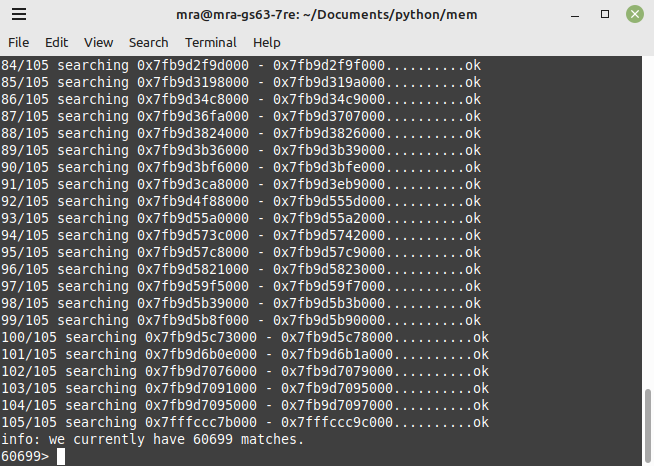This screenshot has width=654, height=466.
Task: Click the vertical scrollbar thumb
Action: tap(647, 427)
